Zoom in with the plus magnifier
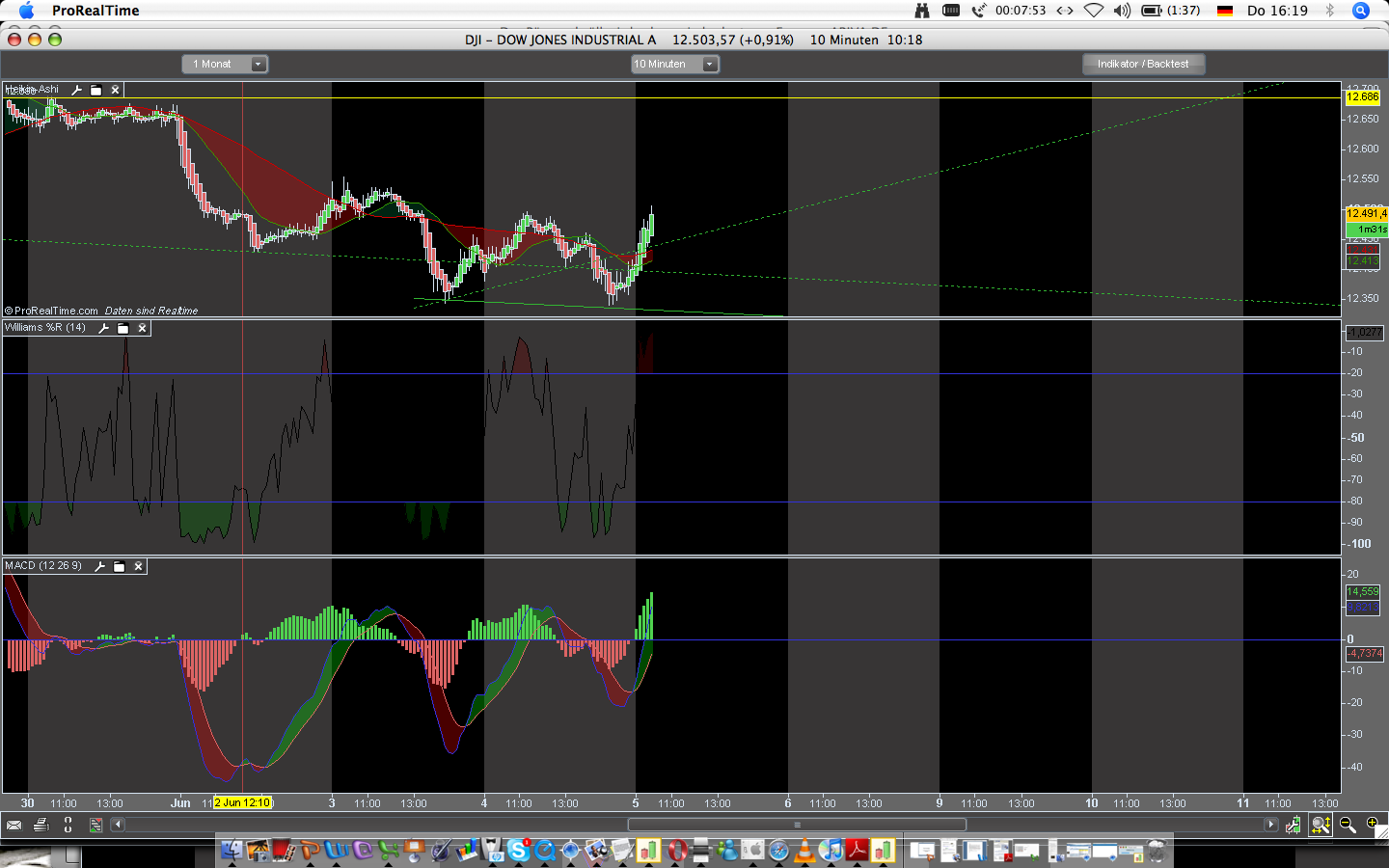This screenshot has width=1389, height=868. 1373,824
